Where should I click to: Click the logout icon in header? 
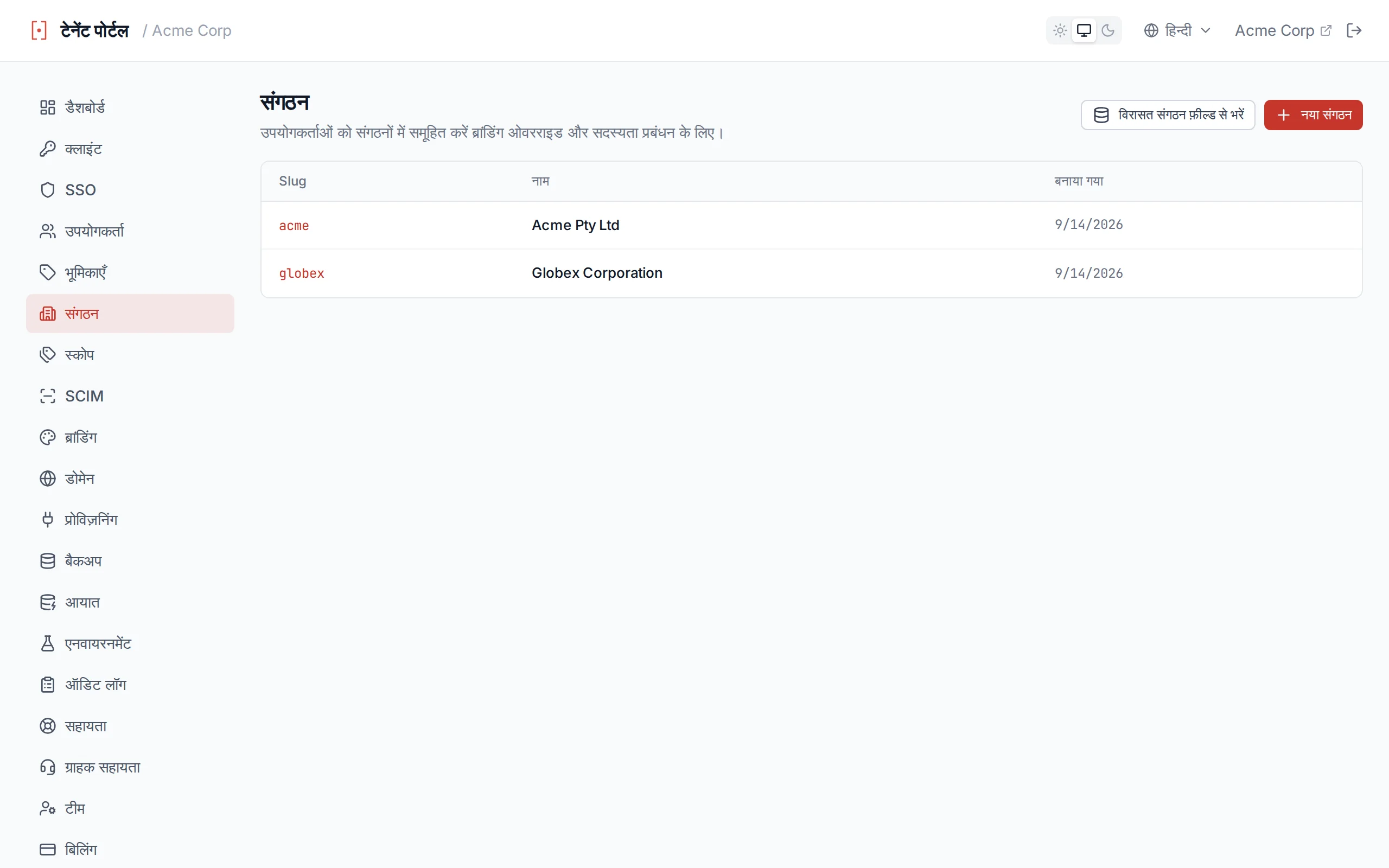[x=1354, y=30]
